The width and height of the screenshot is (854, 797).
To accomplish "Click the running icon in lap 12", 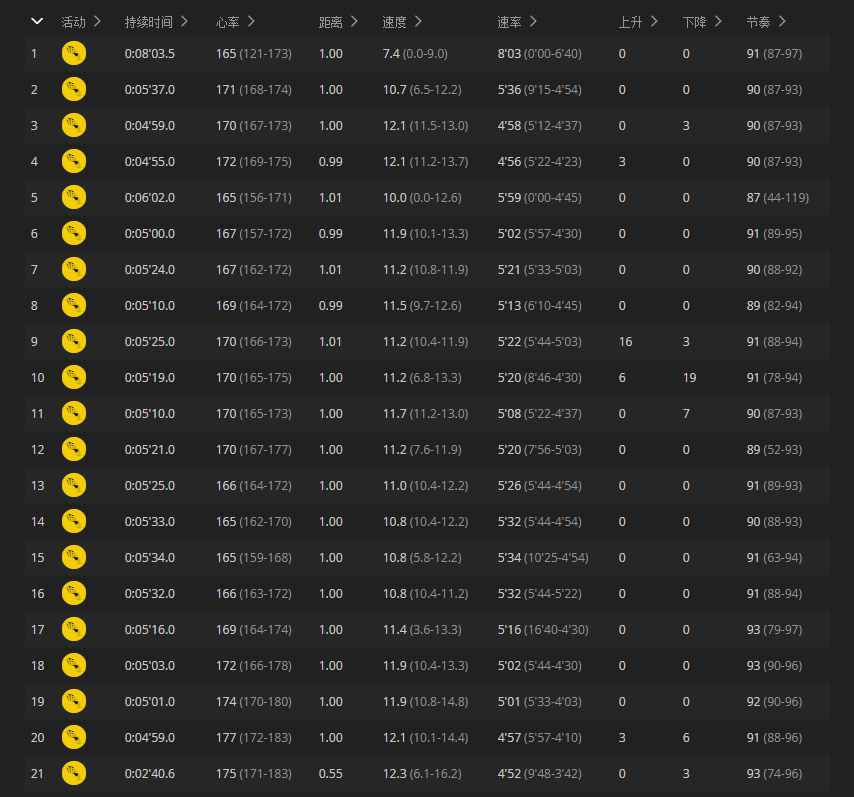I will 74,449.
